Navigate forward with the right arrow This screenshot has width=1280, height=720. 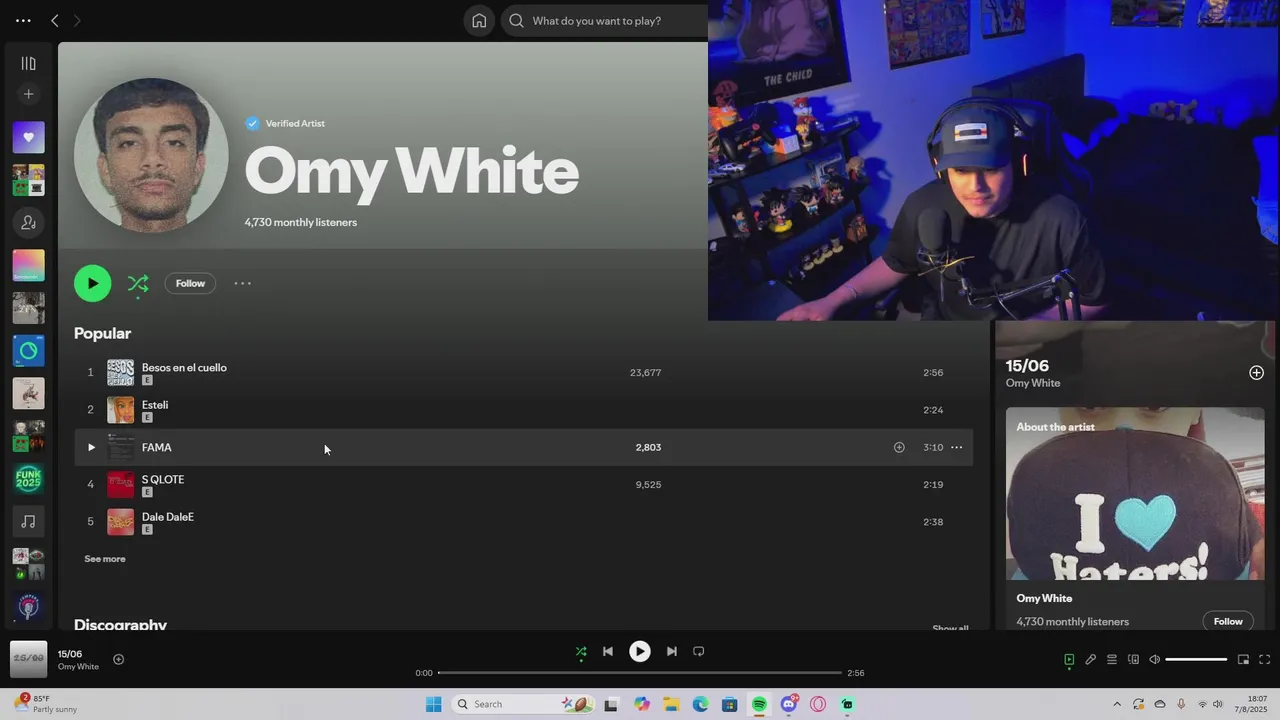[77, 20]
